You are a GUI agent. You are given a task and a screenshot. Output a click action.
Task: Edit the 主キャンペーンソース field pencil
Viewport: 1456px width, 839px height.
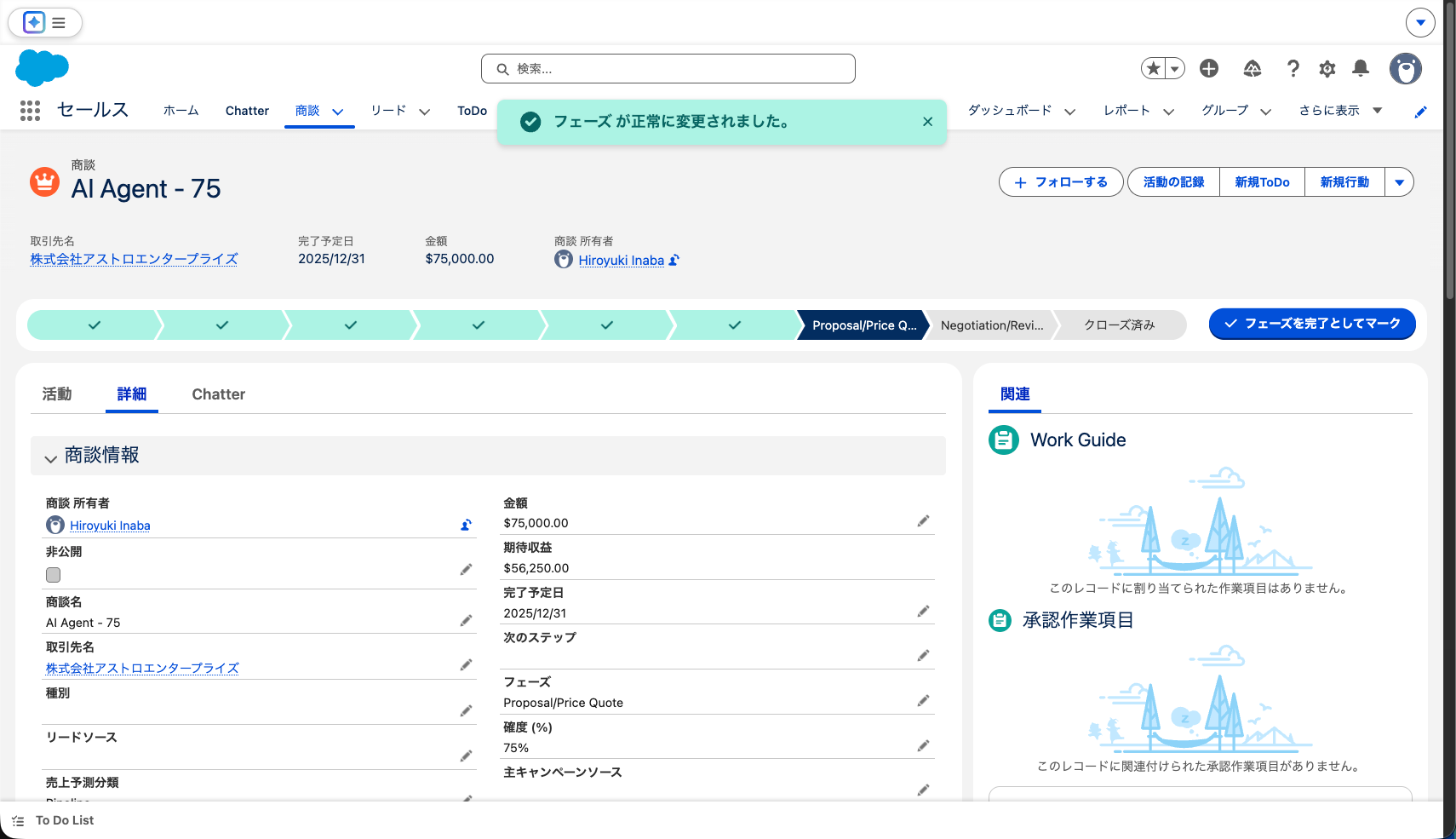924,790
